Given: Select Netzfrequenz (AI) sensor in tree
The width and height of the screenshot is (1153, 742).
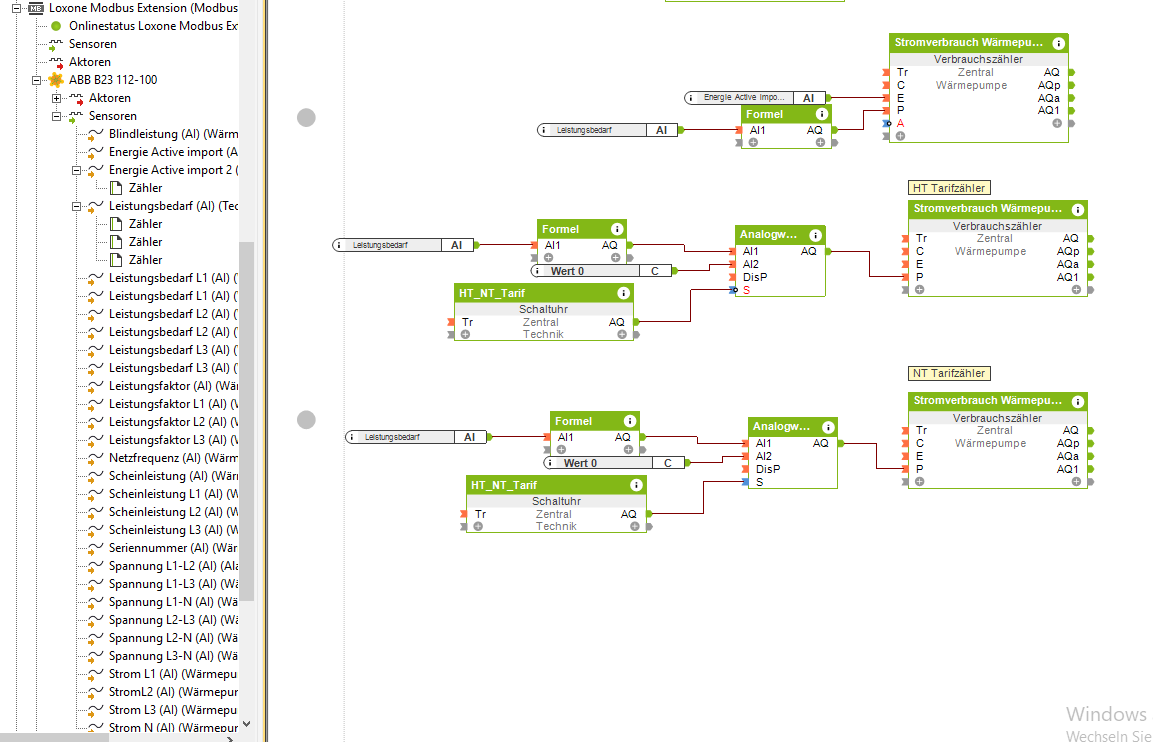Looking at the screenshot, I should click(x=173, y=458).
